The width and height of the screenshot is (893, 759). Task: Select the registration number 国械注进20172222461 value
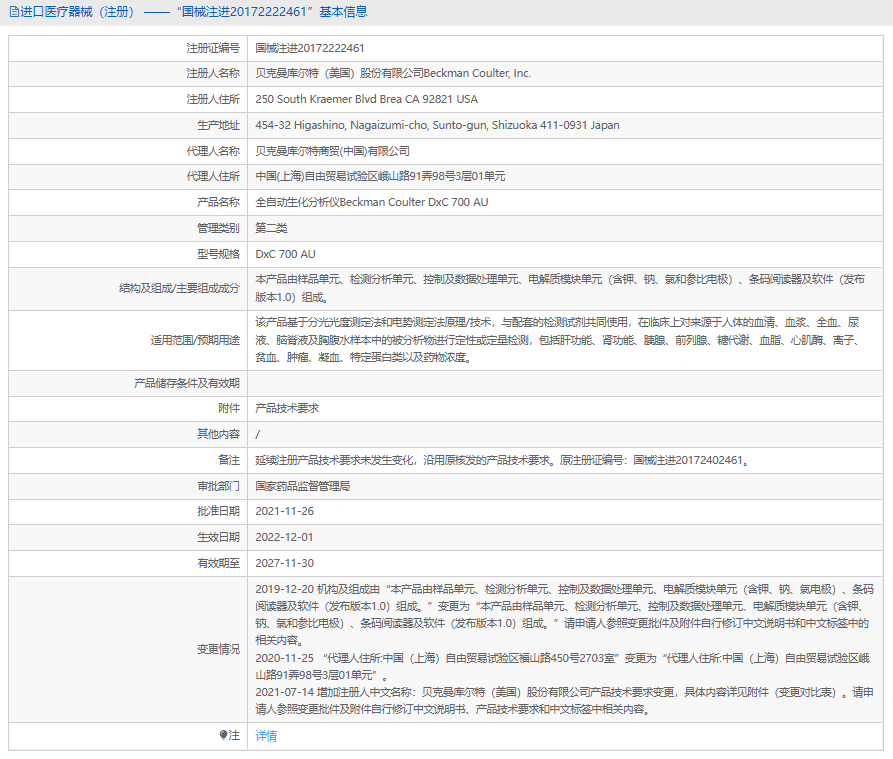(310, 48)
